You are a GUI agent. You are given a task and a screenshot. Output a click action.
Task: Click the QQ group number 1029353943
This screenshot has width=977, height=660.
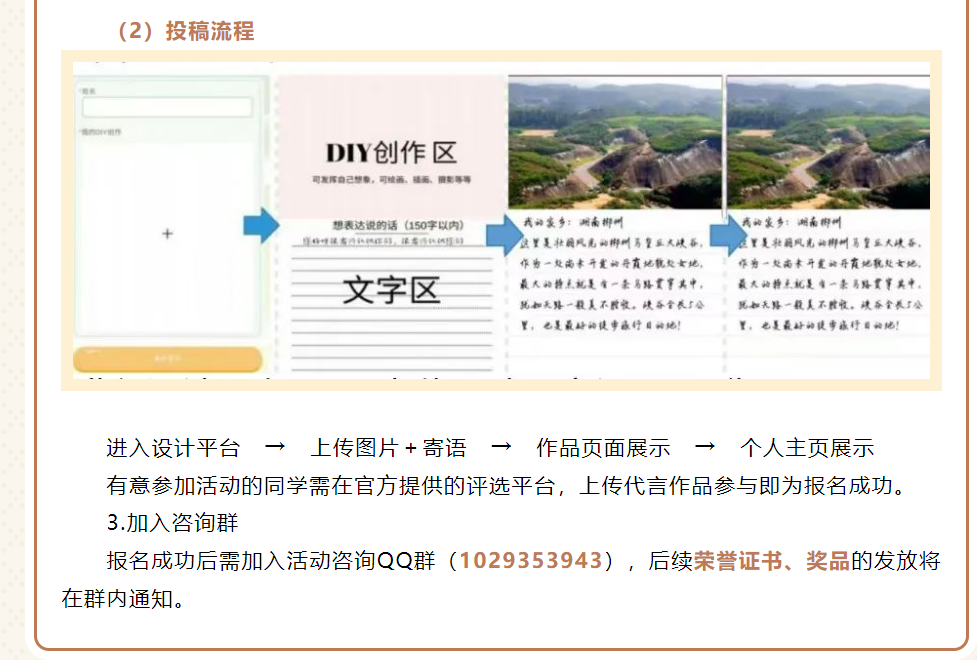coord(531,561)
